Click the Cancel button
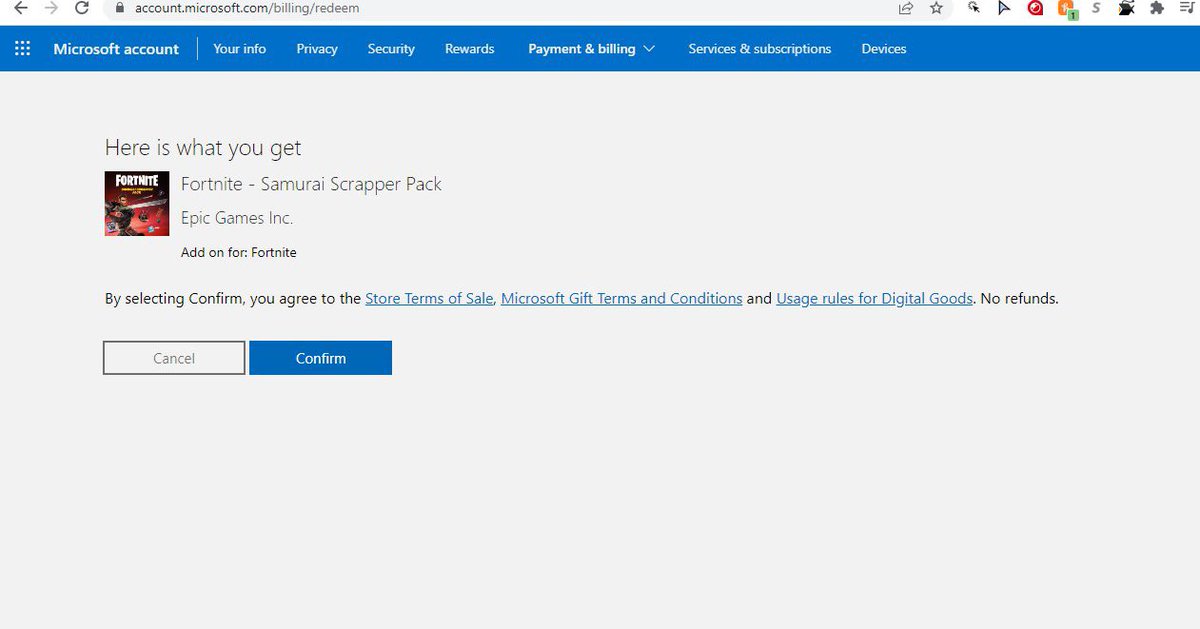 [x=174, y=358]
